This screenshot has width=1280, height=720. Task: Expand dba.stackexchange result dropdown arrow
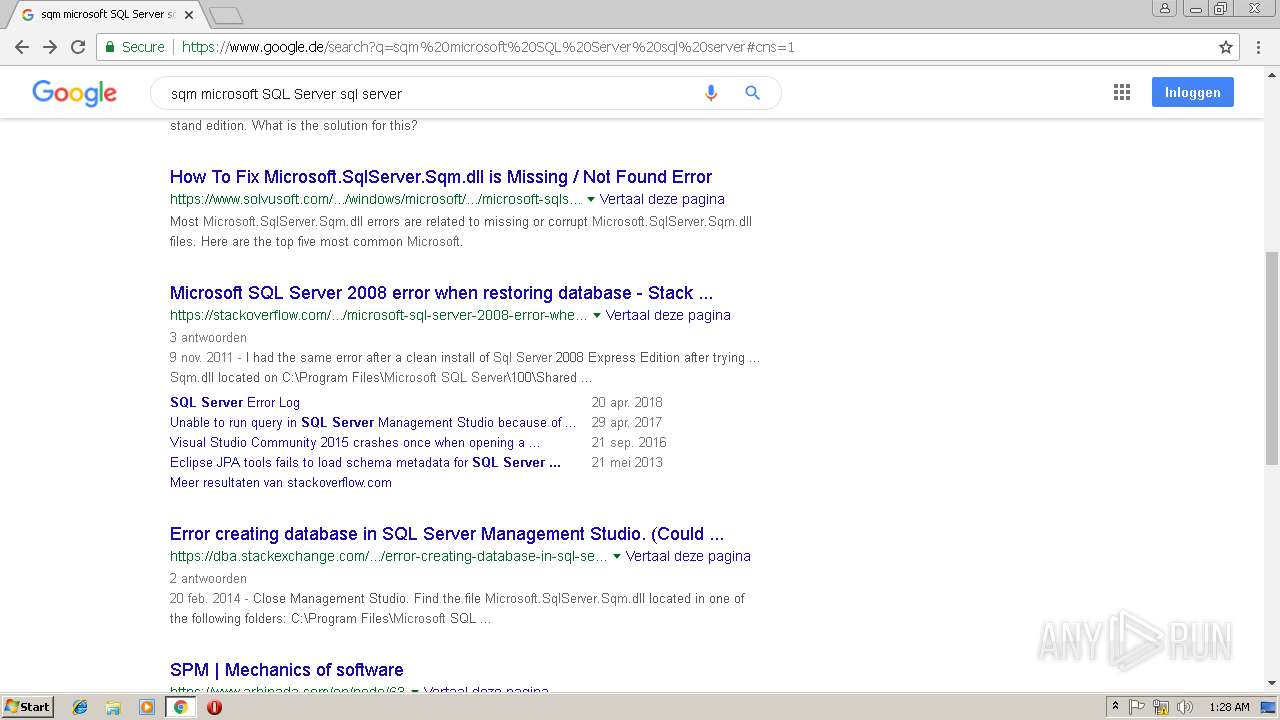(617, 557)
